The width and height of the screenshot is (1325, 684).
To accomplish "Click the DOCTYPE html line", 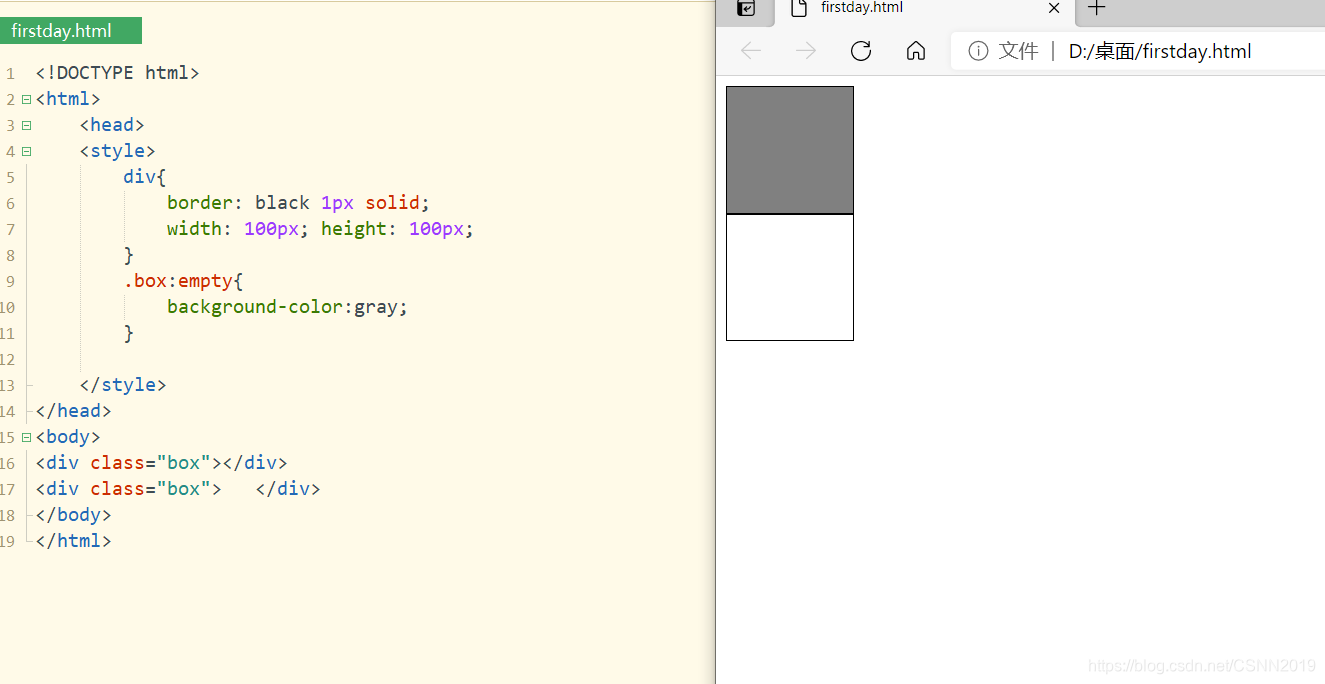I will pyautogui.click(x=118, y=73).
